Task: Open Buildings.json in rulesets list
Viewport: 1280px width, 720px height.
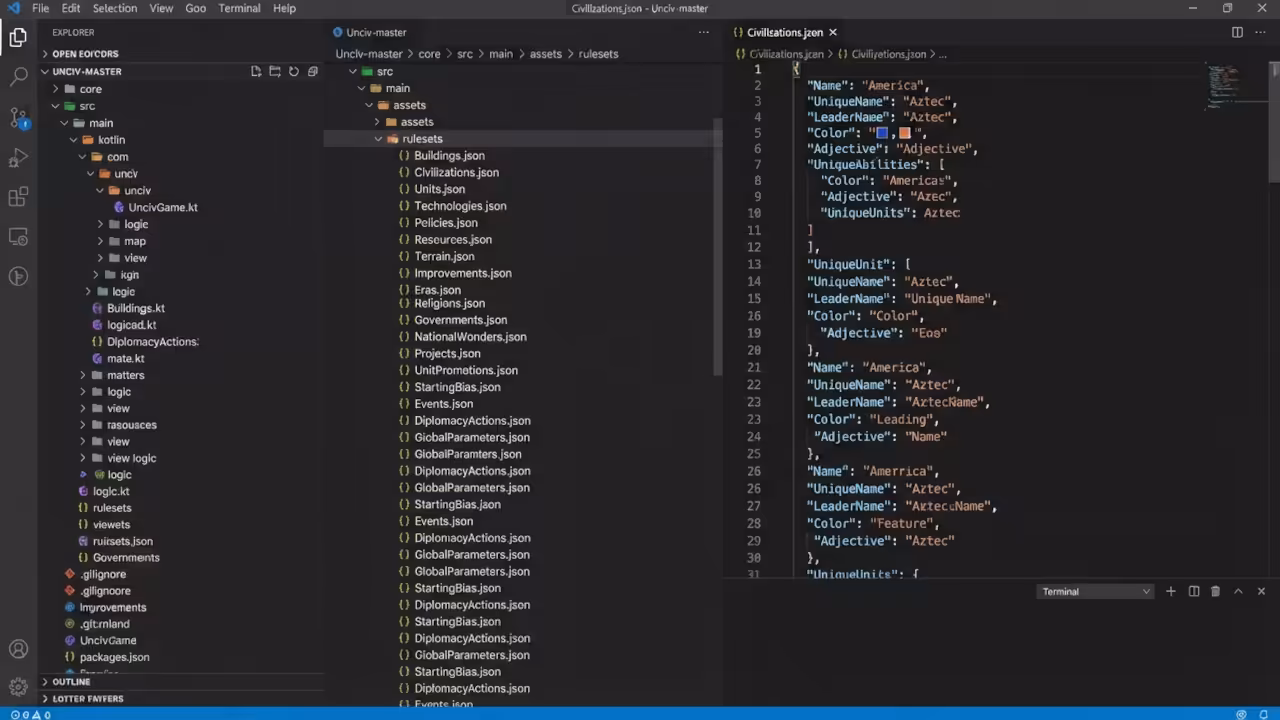Action: point(449,156)
